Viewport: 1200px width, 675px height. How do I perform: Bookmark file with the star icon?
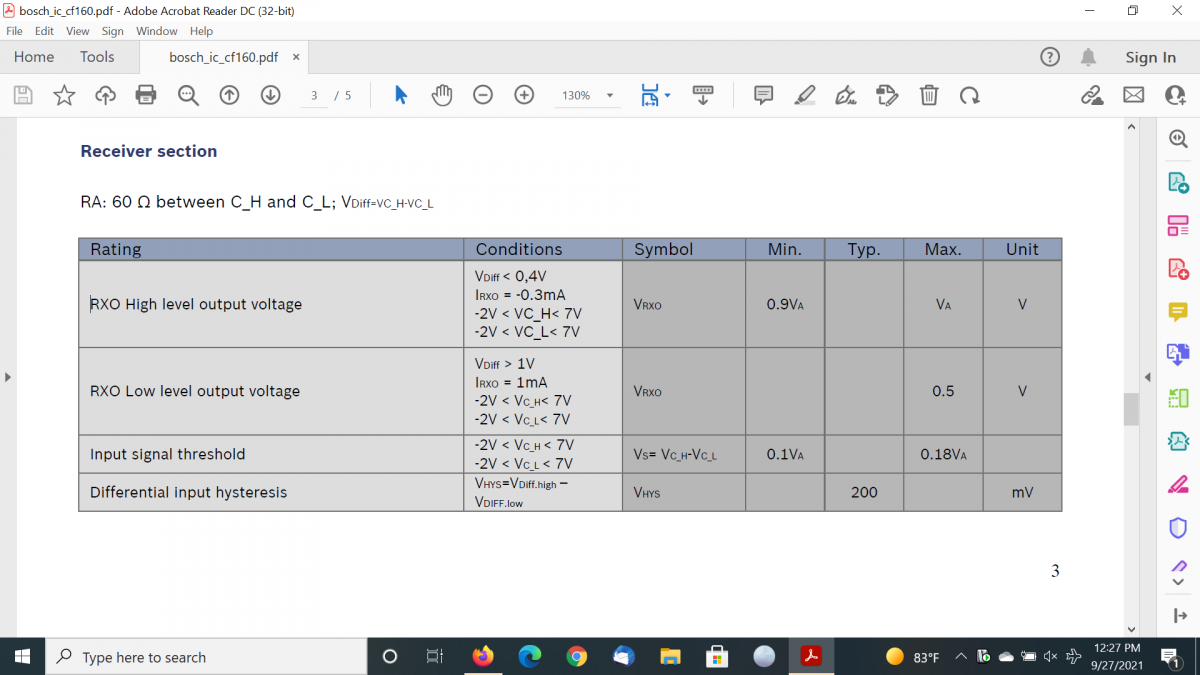64,95
